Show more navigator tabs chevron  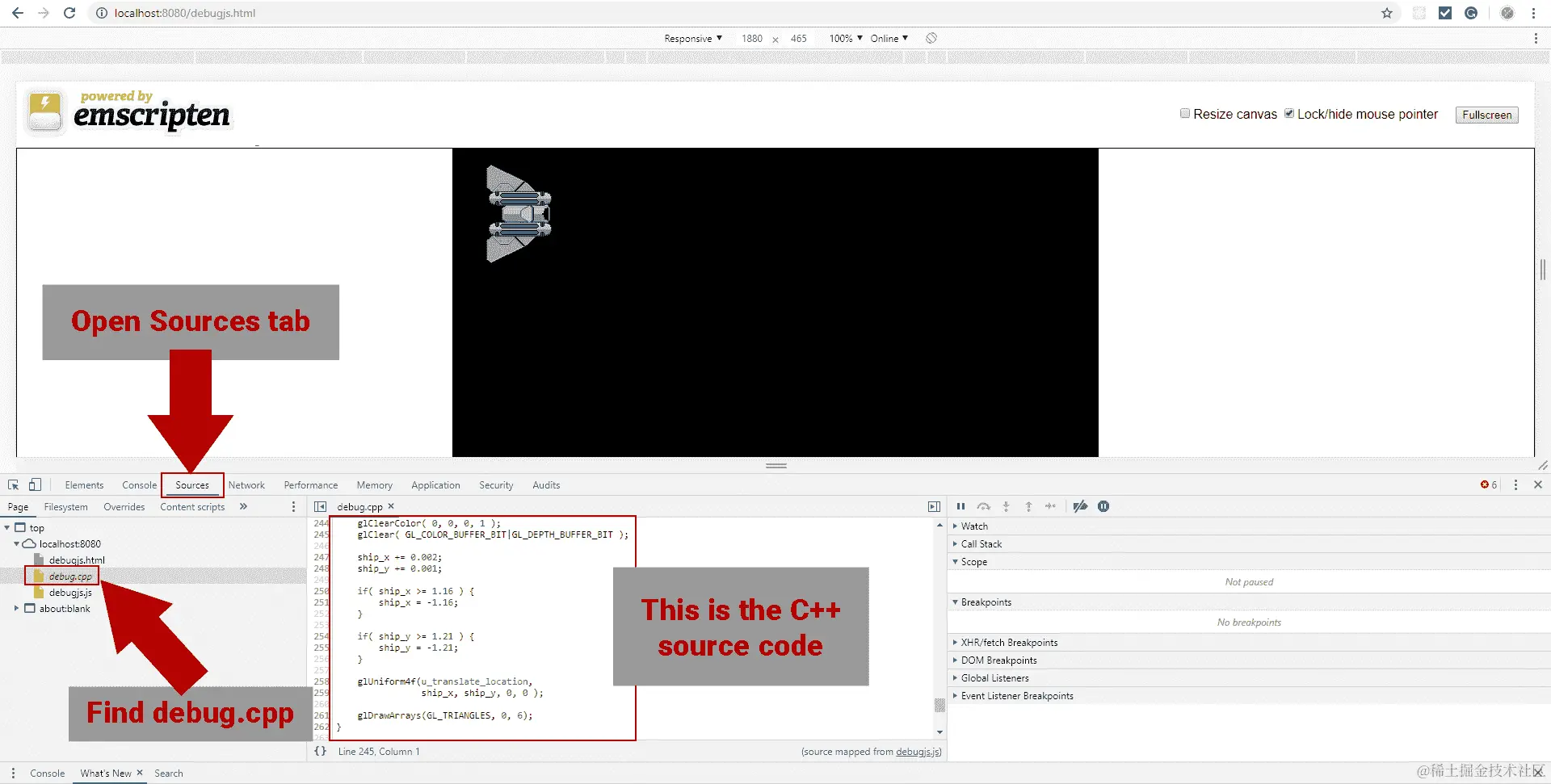(243, 506)
